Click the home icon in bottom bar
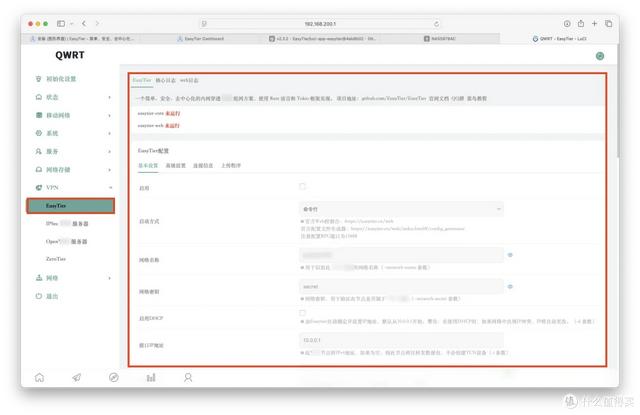This screenshot has height=415, width=640. (x=39, y=377)
